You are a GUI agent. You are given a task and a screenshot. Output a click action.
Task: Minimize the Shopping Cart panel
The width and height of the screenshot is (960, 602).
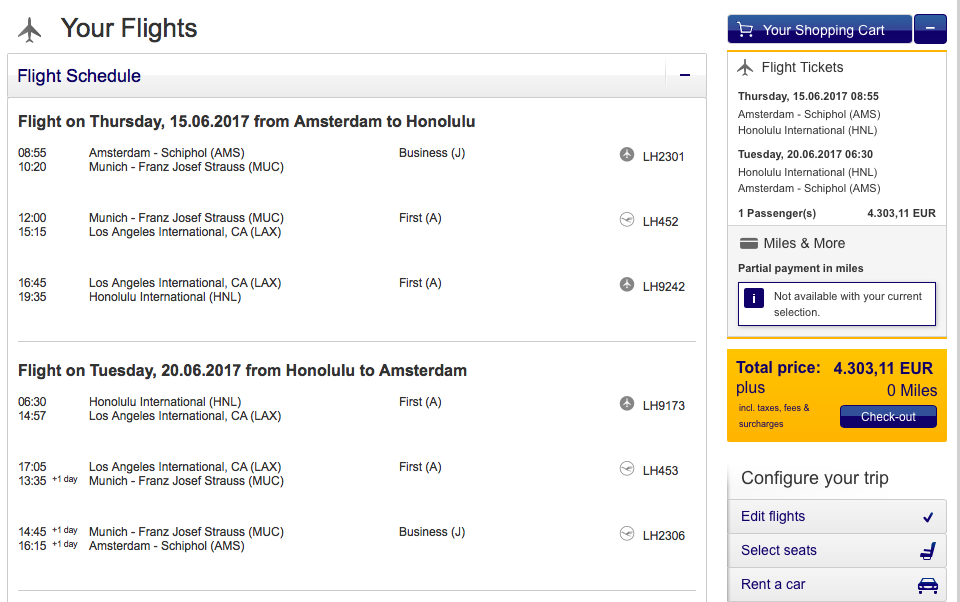(x=930, y=29)
